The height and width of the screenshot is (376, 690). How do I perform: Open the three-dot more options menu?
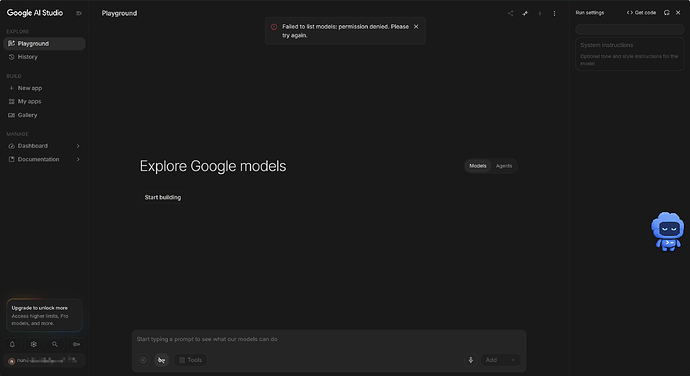[554, 13]
